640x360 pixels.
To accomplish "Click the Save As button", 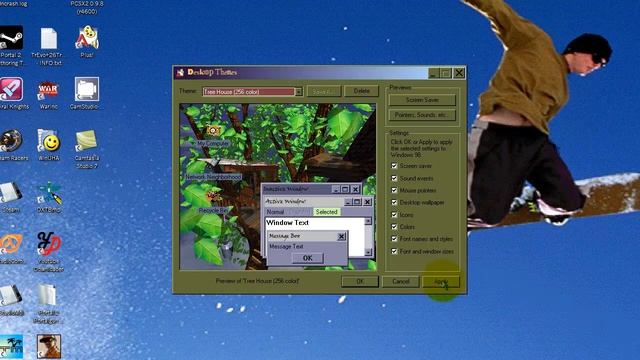I will 324,91.
